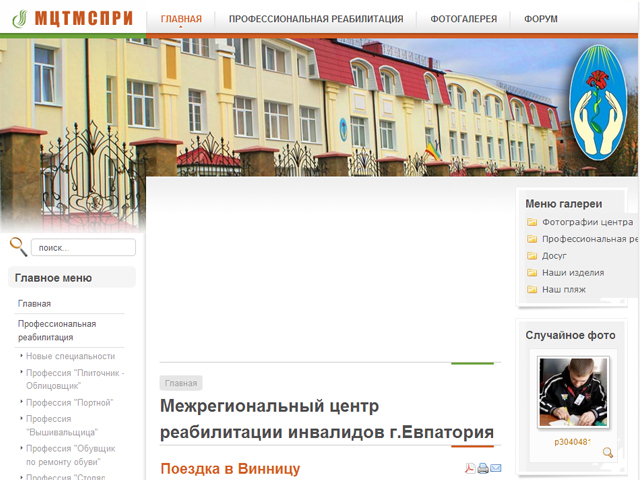Open the random photo thumbnail
The width and height of the screenshot is (640, 480).
[573, 392]
